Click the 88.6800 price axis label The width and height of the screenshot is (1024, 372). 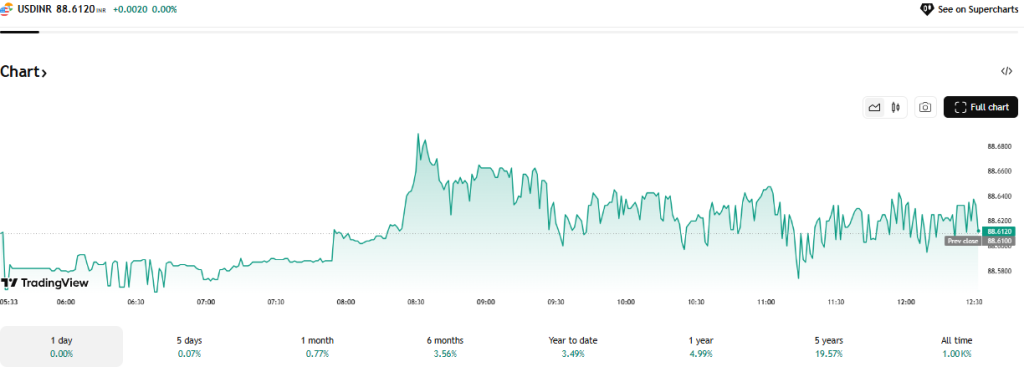tap(999, 146)
